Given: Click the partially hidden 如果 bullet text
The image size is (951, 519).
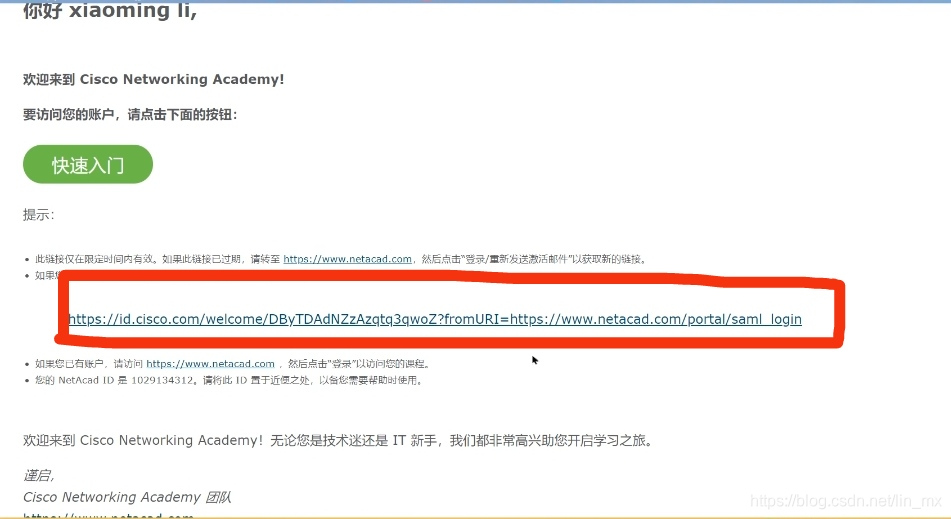Looking at the screenshot, I should [46, 276].
